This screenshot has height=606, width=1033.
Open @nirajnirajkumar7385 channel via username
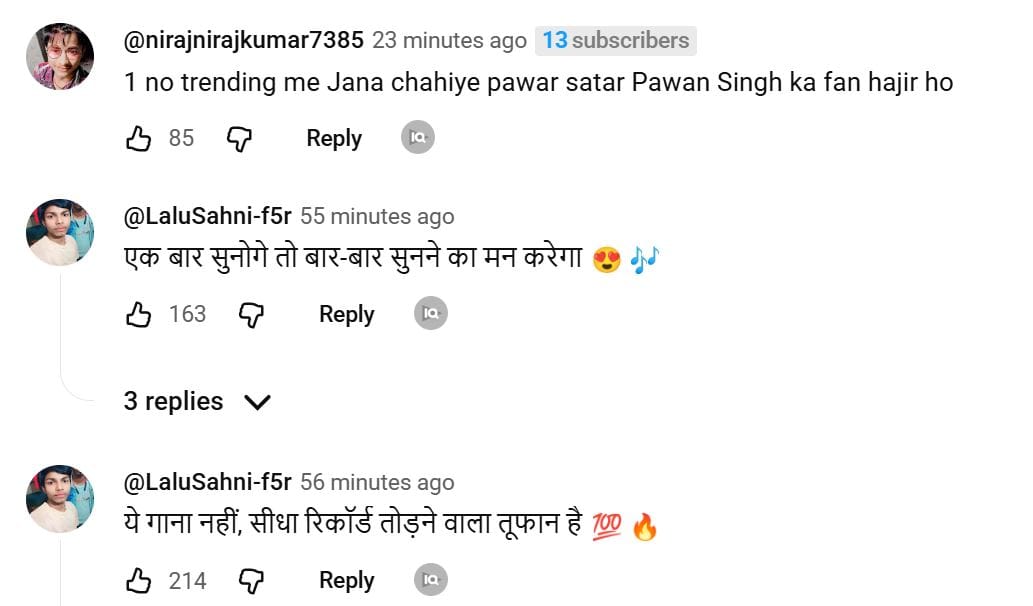point(243,41)
